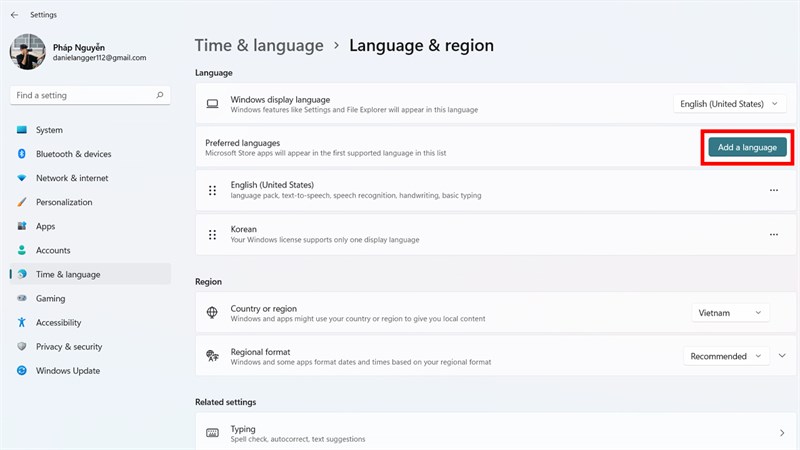Click the Personalization brush icon
Image resolution: width=800 pixels, height=450 pixels.
[21, 202]
